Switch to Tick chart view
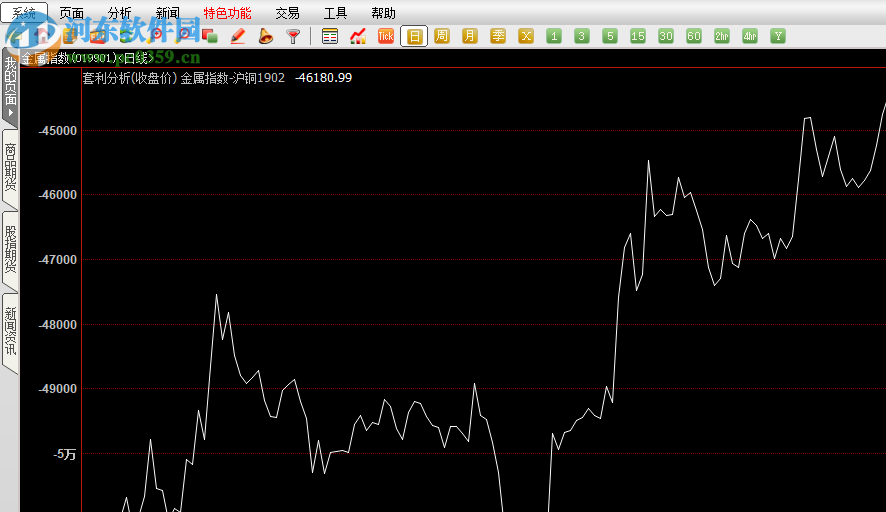The image size is (886, 512). (x=385, y=36)
